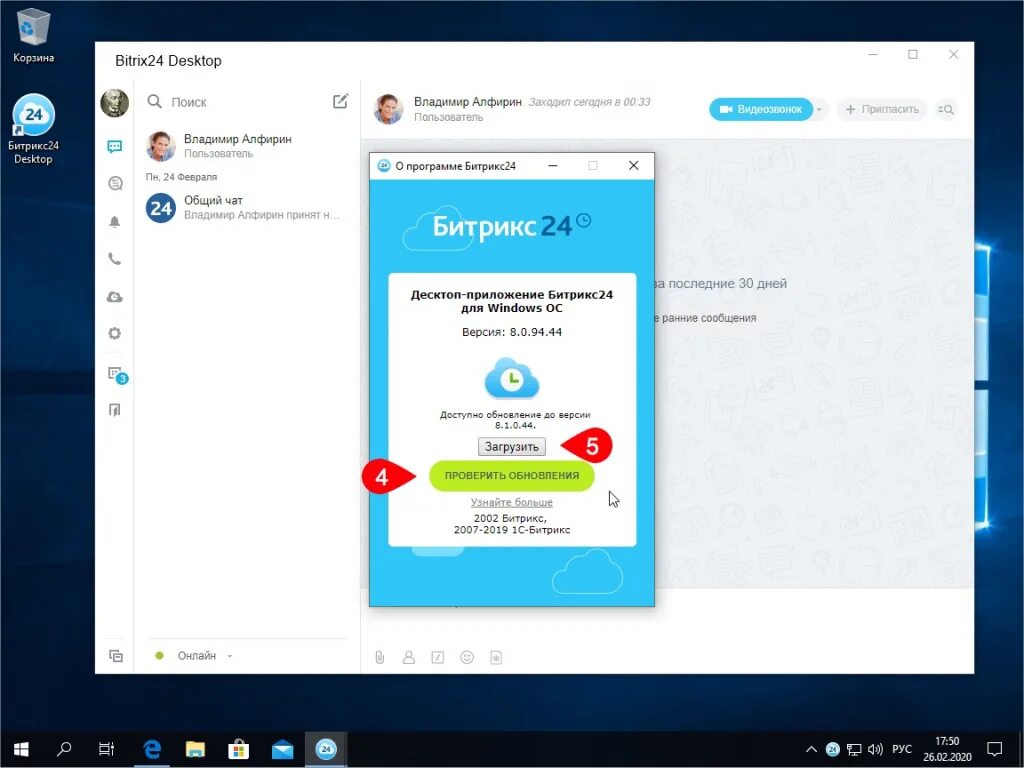Open chat with Владимир Алфирин in list

click(247, 146)
